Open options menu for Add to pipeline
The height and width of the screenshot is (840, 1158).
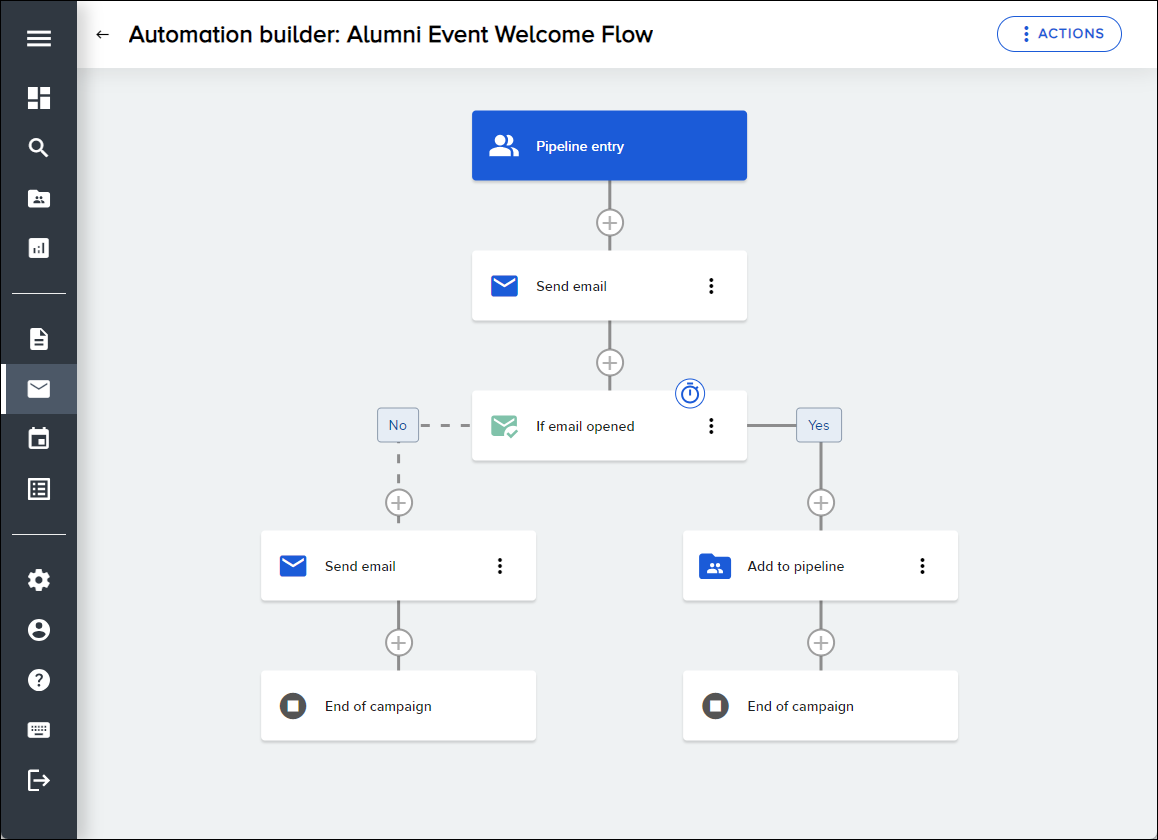point(922,566)
